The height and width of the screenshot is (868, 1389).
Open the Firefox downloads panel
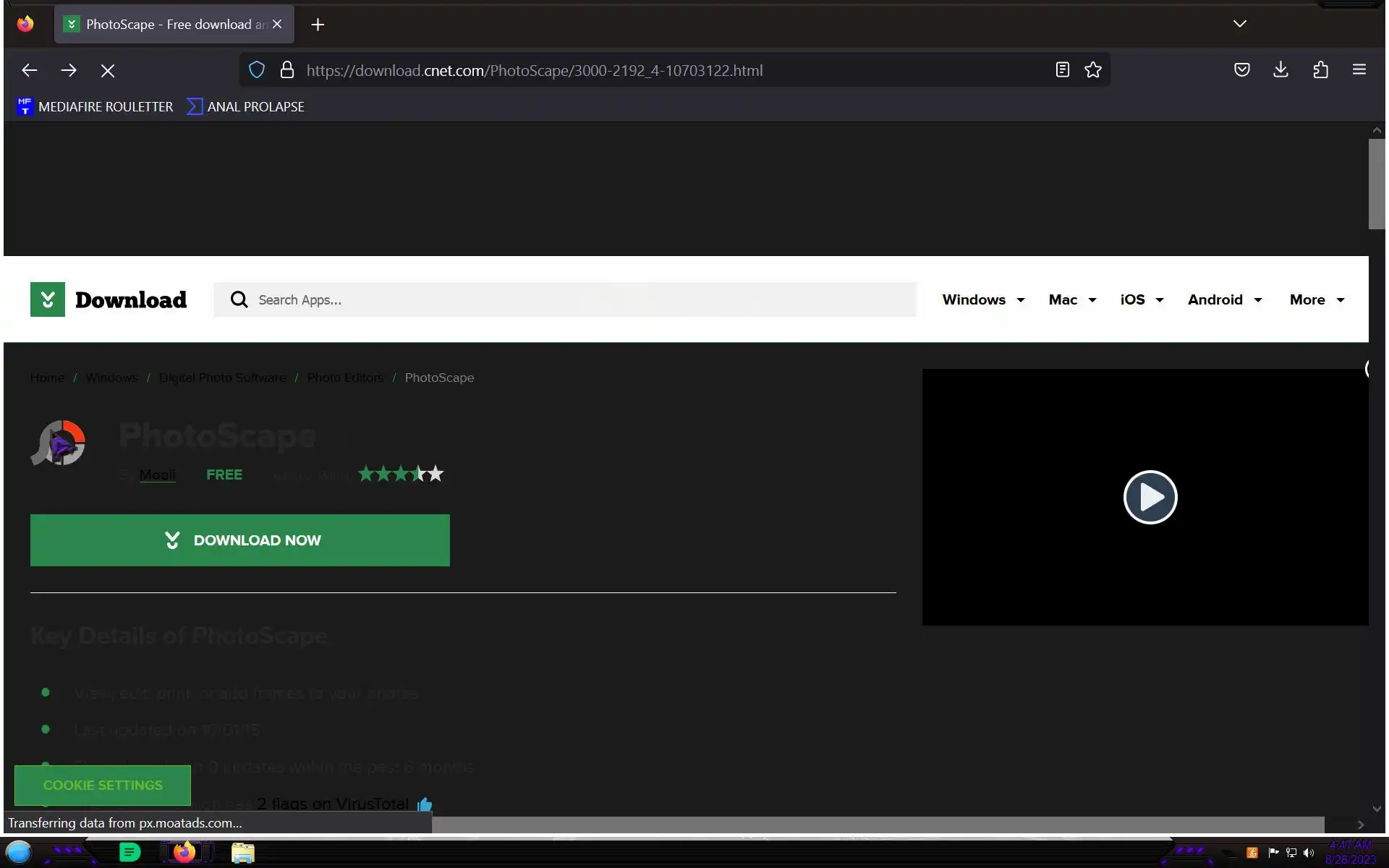1280,70
